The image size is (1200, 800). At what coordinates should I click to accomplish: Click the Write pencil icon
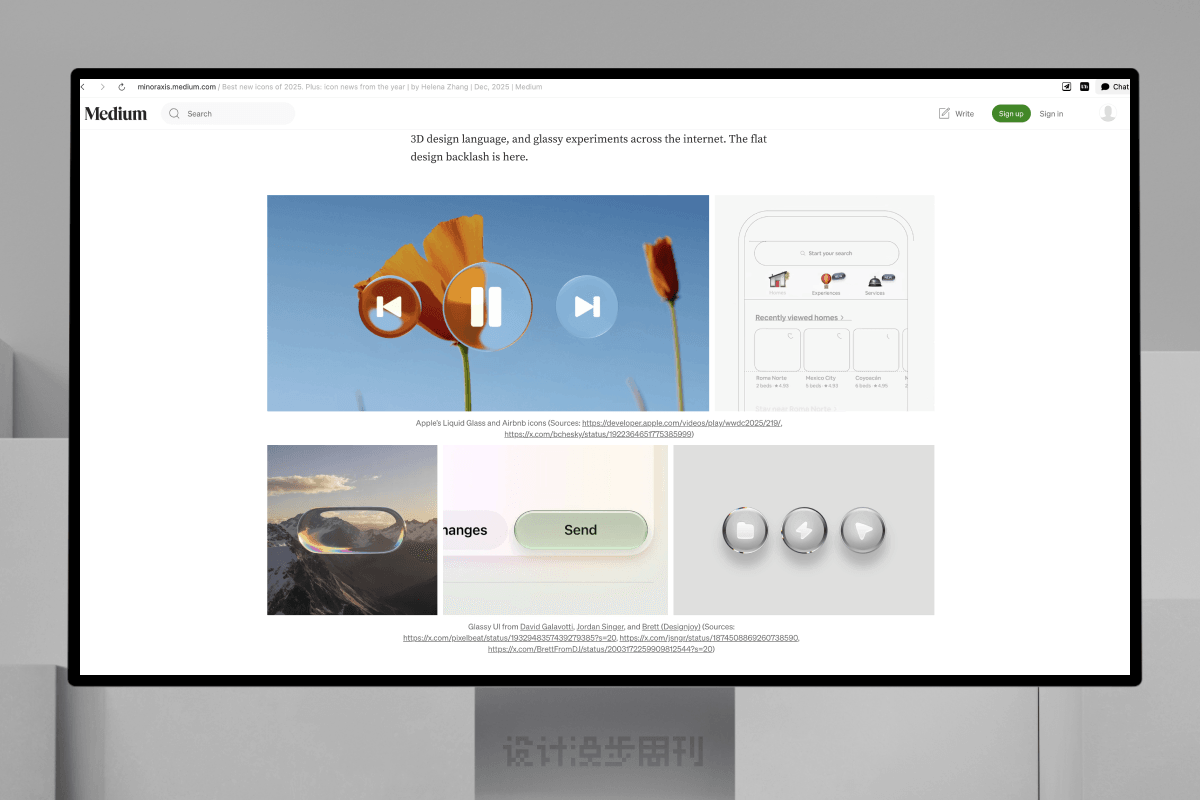tap(945, 114)
